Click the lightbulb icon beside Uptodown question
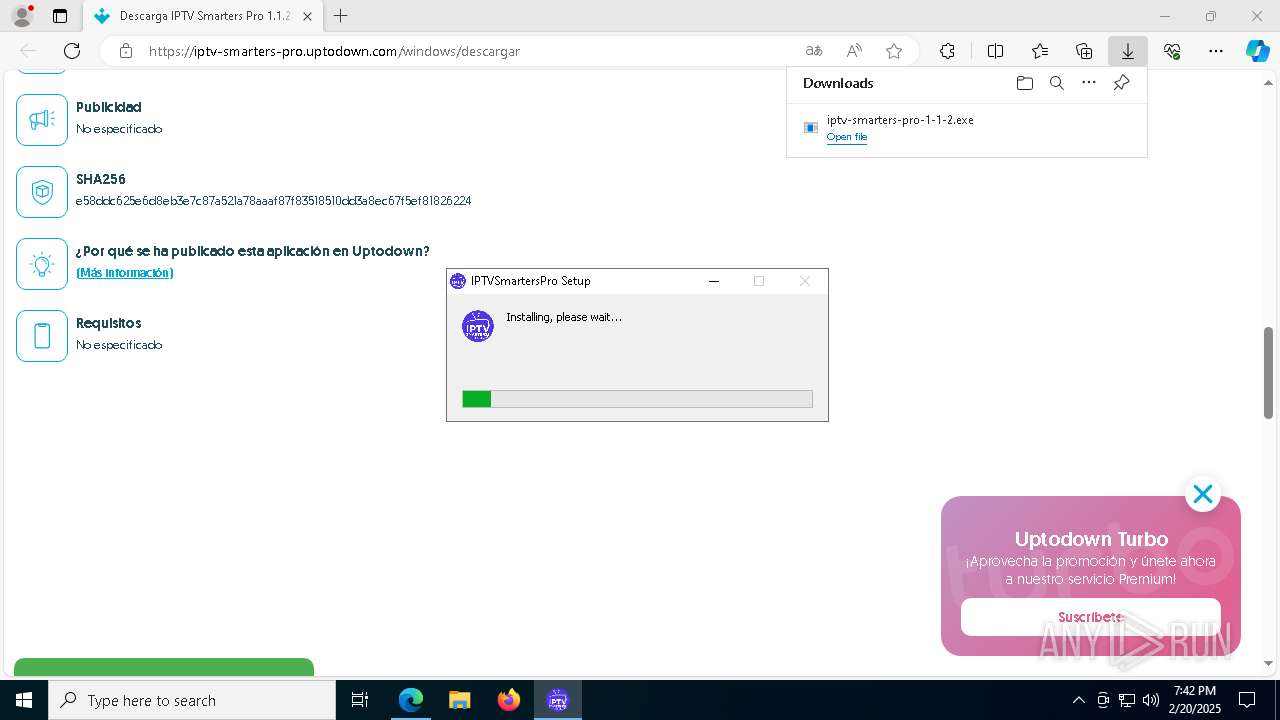Image resolution: width=1280 pixels, height=720 pixels. 42,264
